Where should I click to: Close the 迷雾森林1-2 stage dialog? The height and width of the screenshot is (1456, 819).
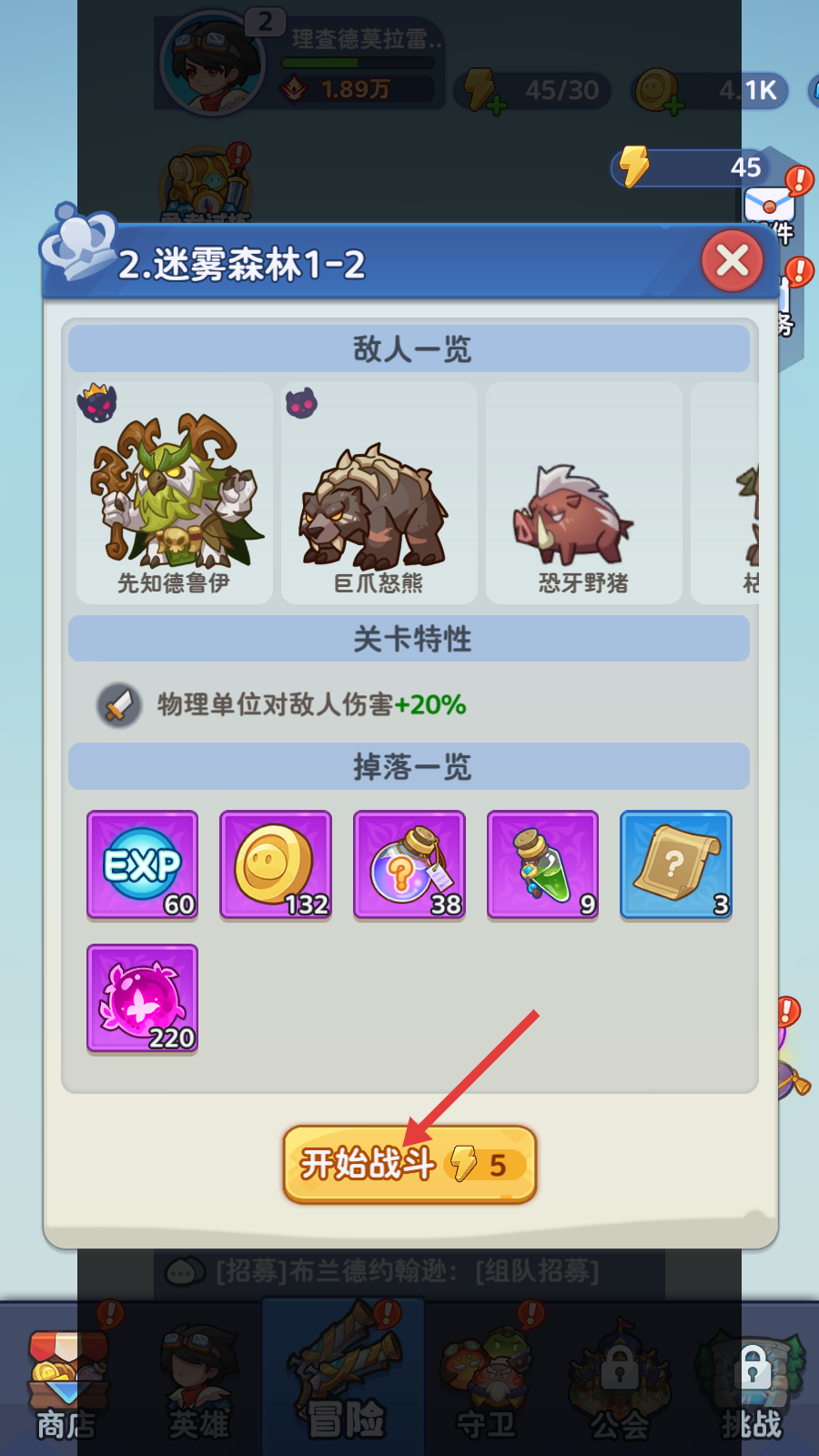pos(733,261)
